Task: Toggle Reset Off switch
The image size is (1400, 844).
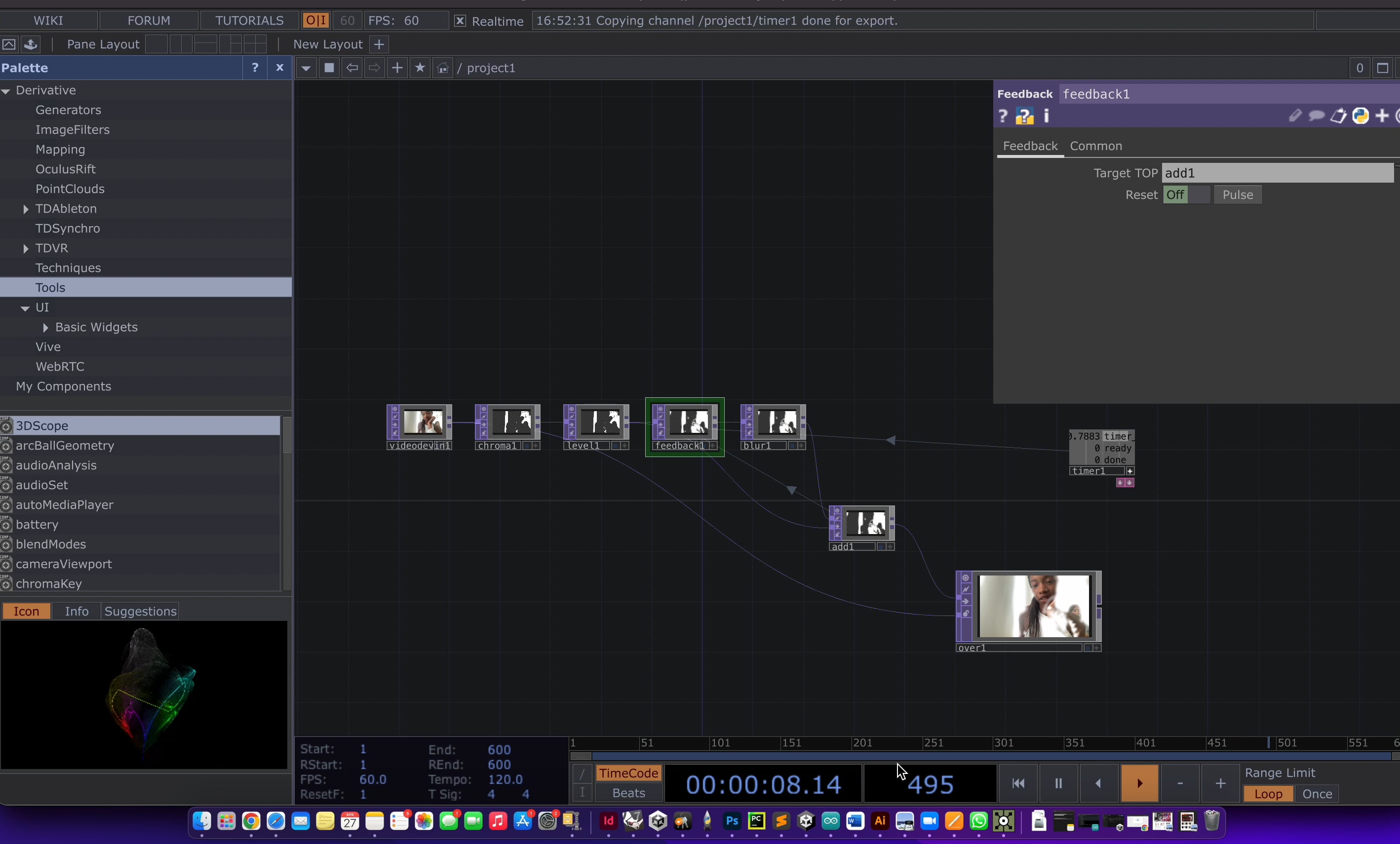Action: pyautogui.click(x=1186, y=195)
